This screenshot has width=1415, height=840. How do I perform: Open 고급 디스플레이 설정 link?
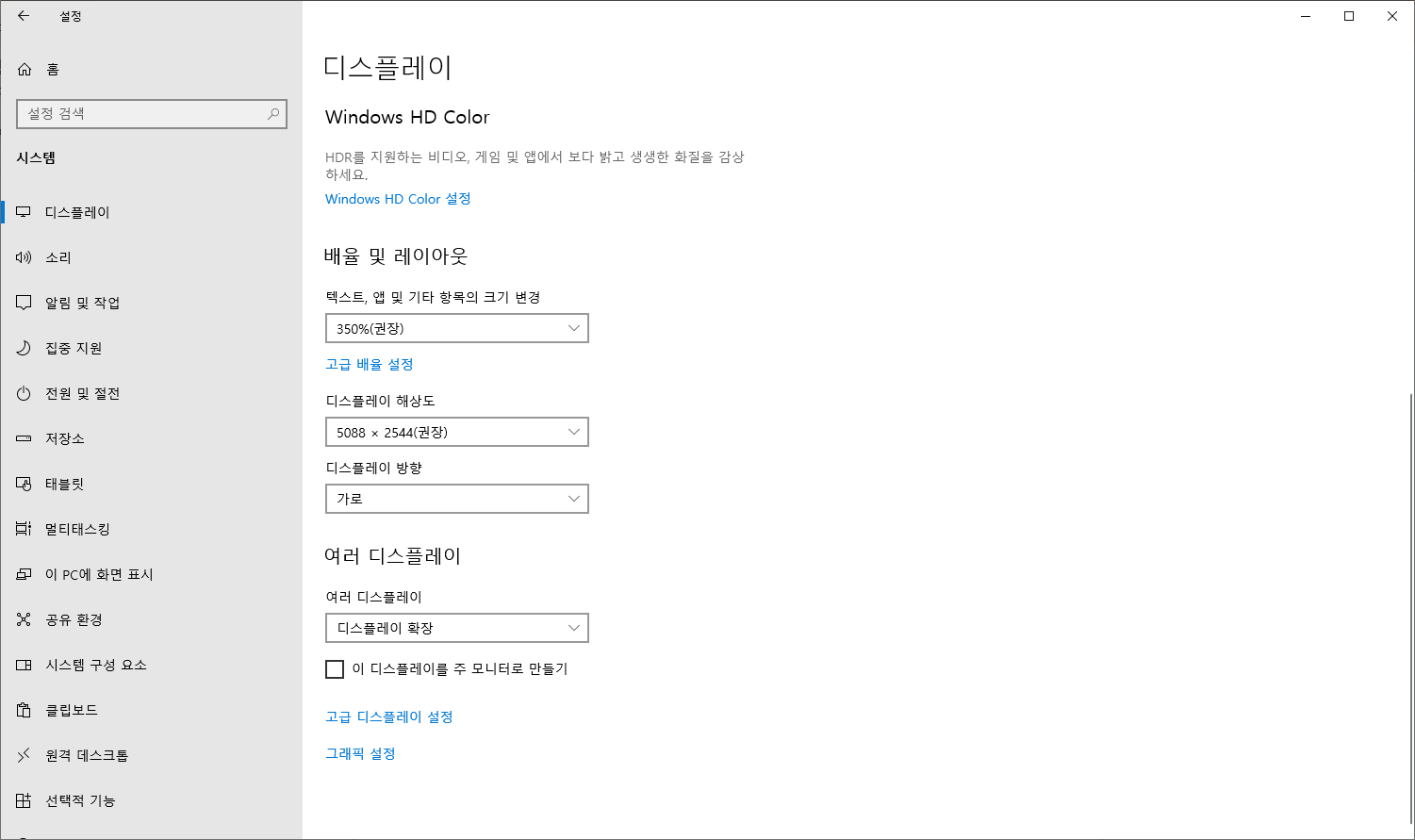pos(388,716)
